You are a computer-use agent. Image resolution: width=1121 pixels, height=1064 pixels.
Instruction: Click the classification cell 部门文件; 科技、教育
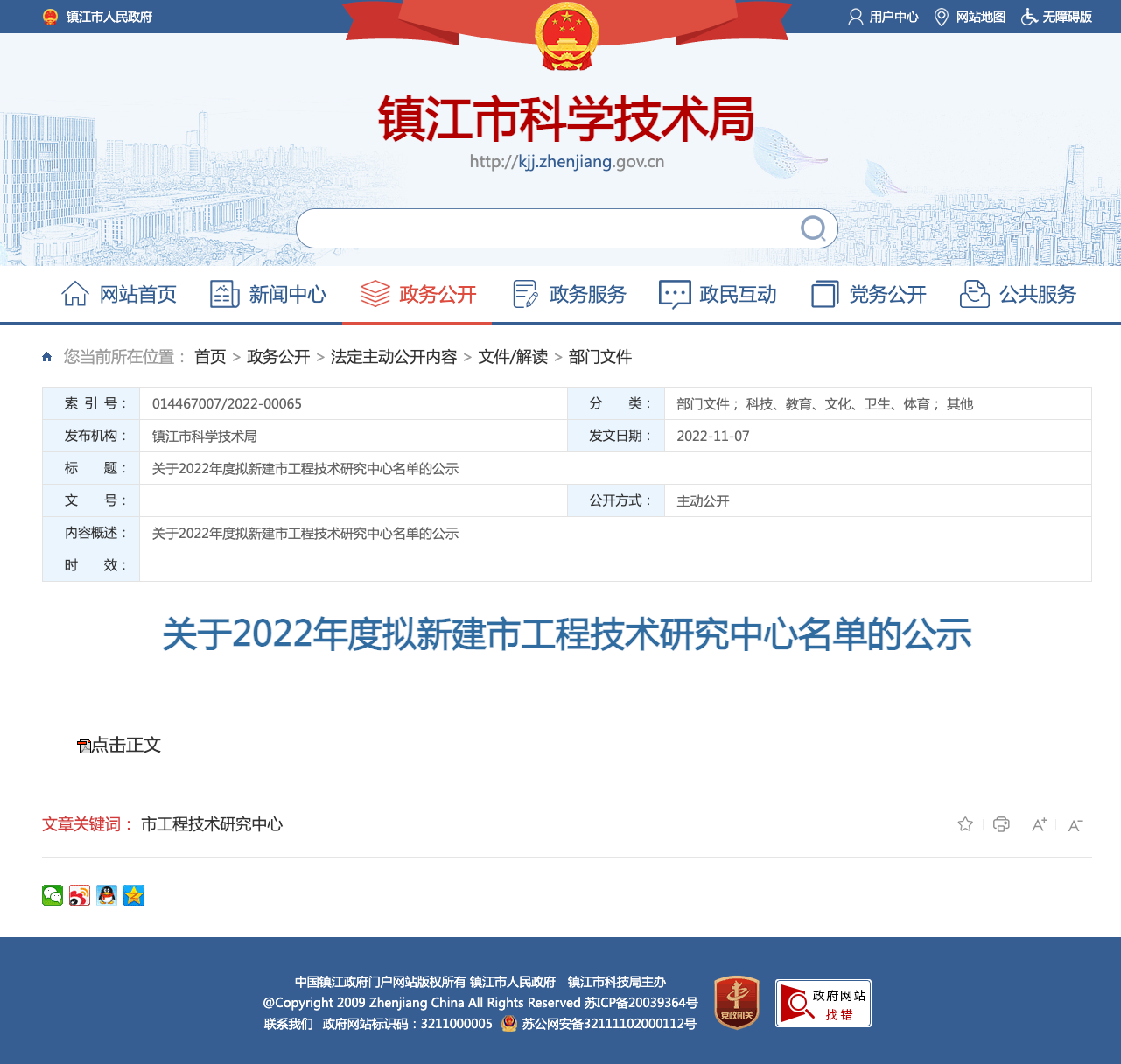coord(824,404)
